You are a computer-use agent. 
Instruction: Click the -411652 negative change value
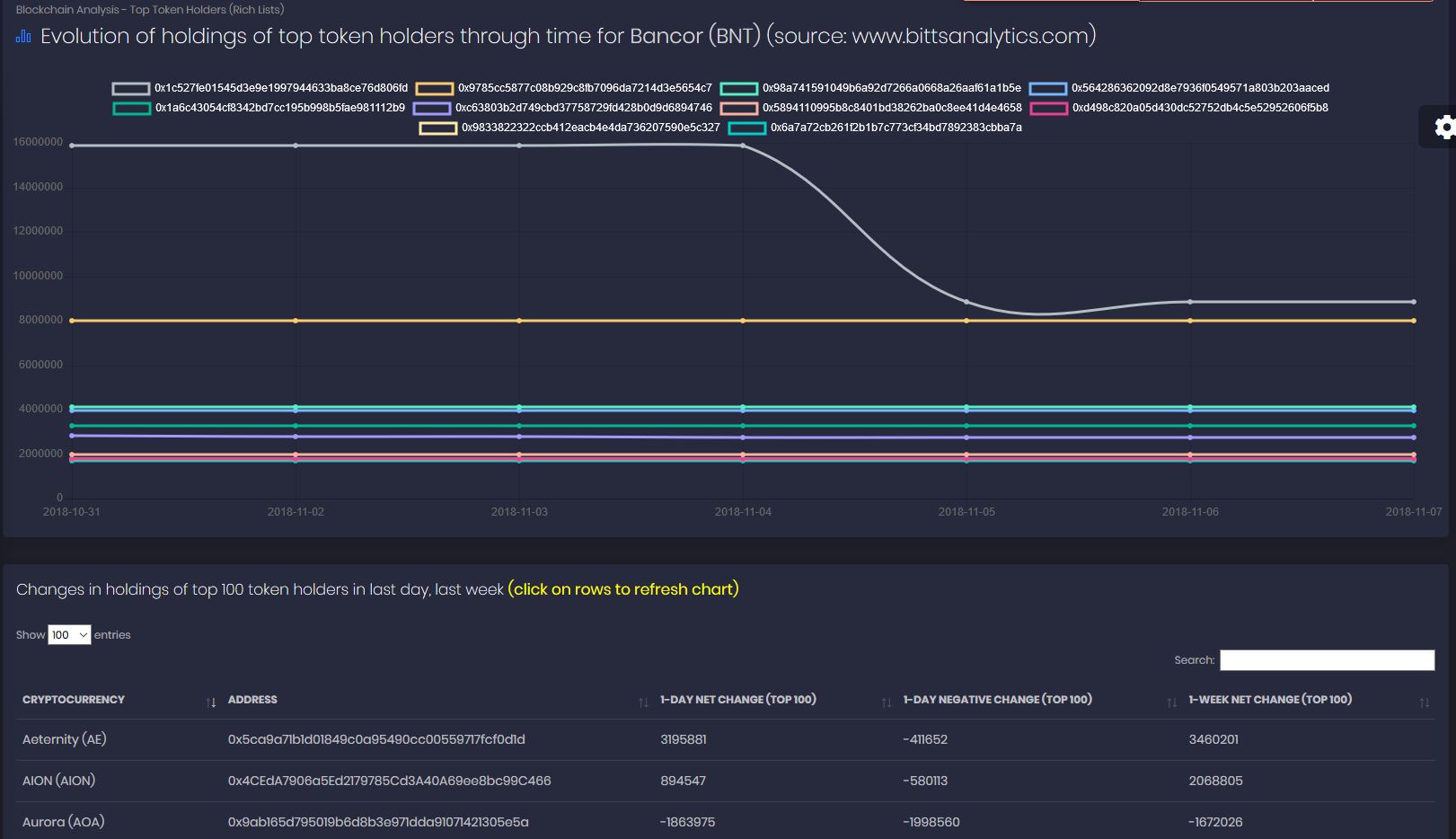pos(925,739)
